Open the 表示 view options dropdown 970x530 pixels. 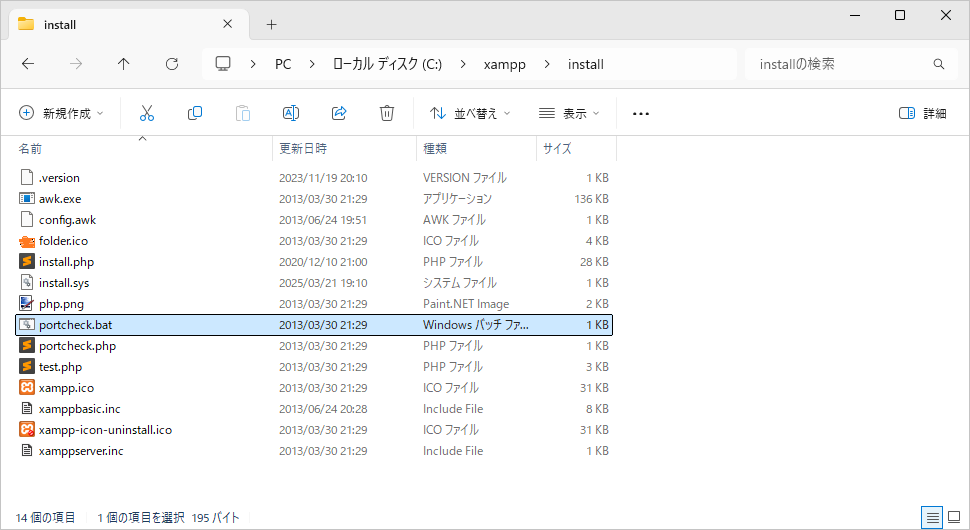(x=569, y=113)
